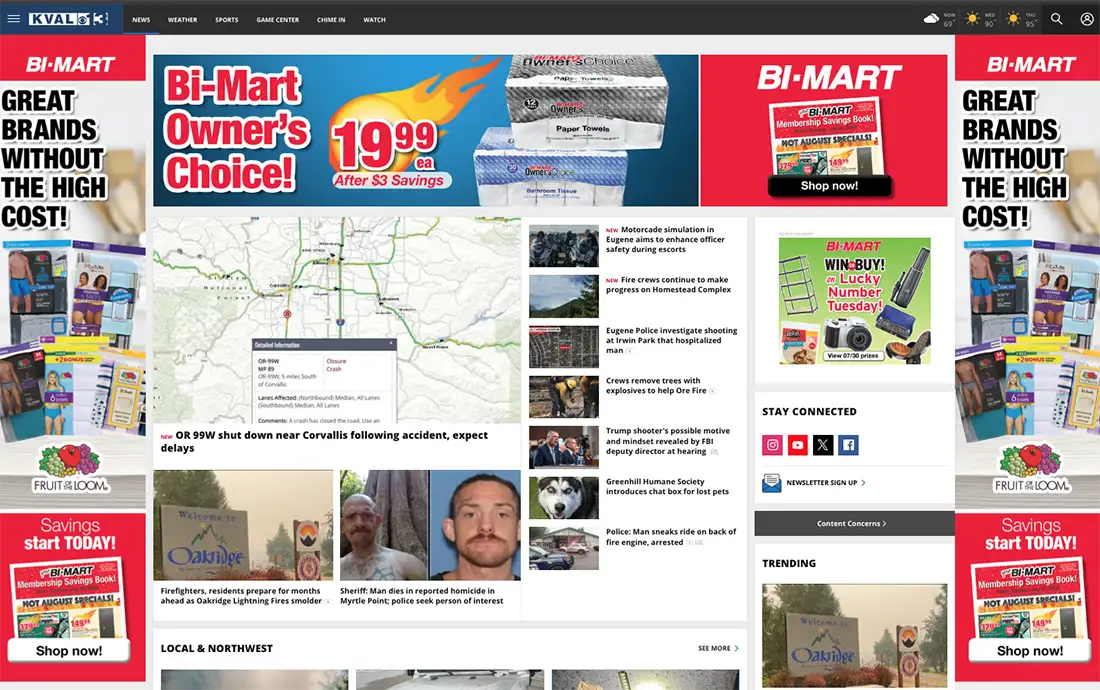This screenshot has width=1100, height=690.
Task: Select the 'Trending' section heading
Action: pos(789,563)
